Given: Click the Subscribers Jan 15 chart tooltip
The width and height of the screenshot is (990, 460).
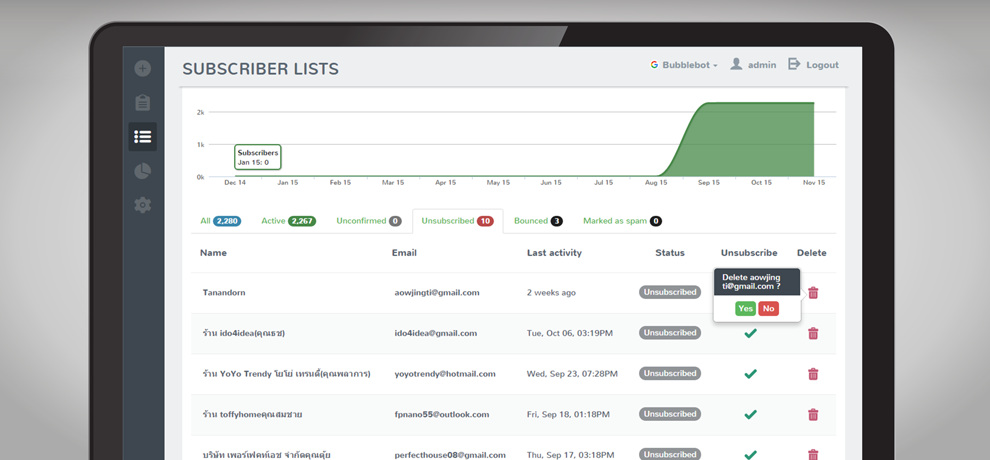Looking at the screenshot, I should click(258, 157).
